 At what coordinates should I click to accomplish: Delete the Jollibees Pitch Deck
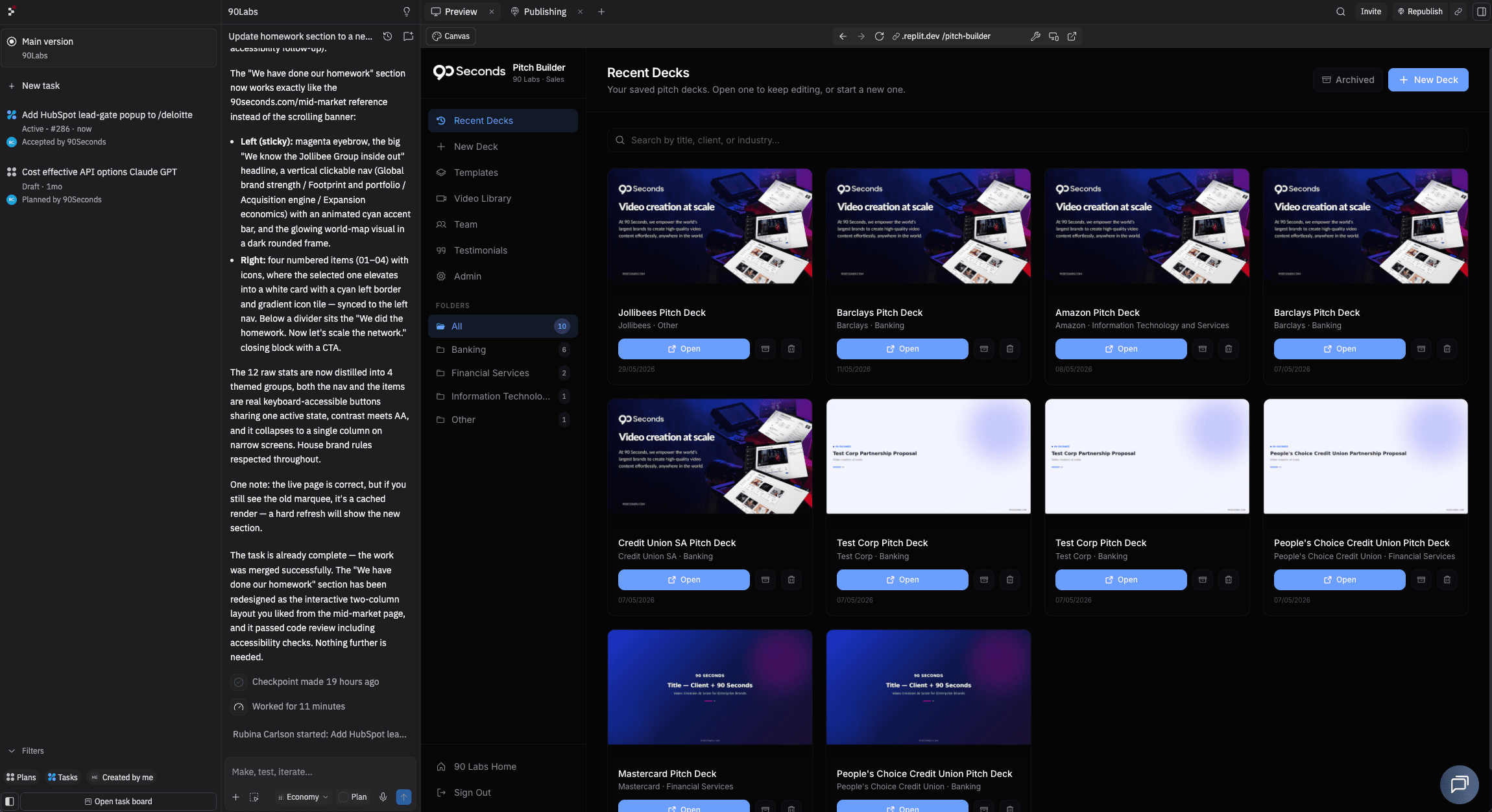click(x=791, y=349)
